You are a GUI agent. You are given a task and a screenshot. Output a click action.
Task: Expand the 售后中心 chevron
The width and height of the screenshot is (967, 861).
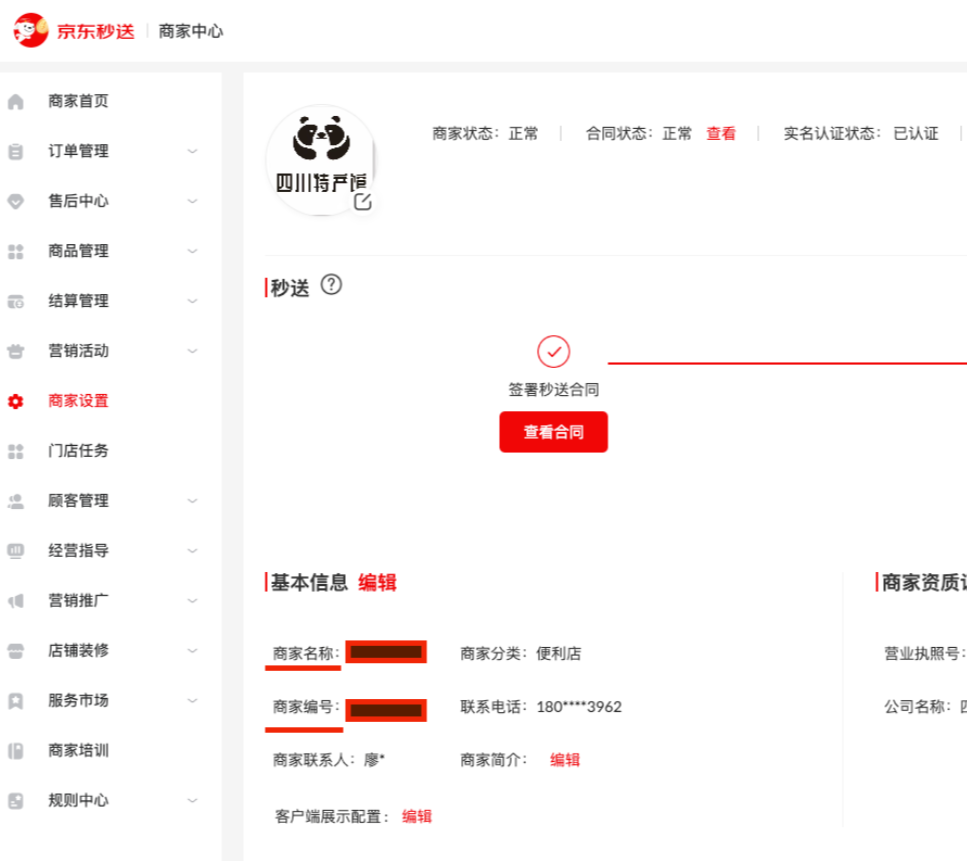pos(192,201)
